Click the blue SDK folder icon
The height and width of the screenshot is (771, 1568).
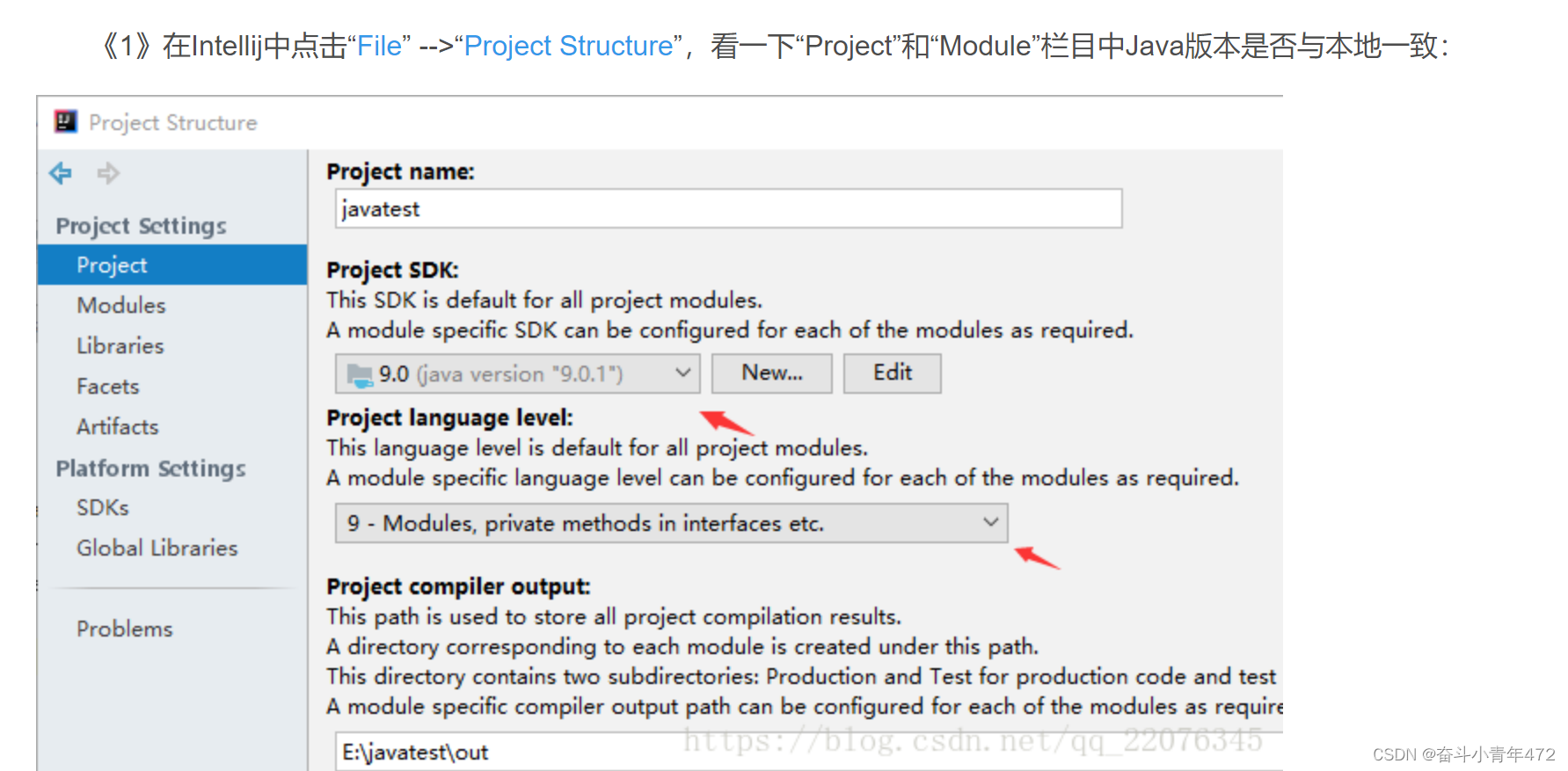359,373
